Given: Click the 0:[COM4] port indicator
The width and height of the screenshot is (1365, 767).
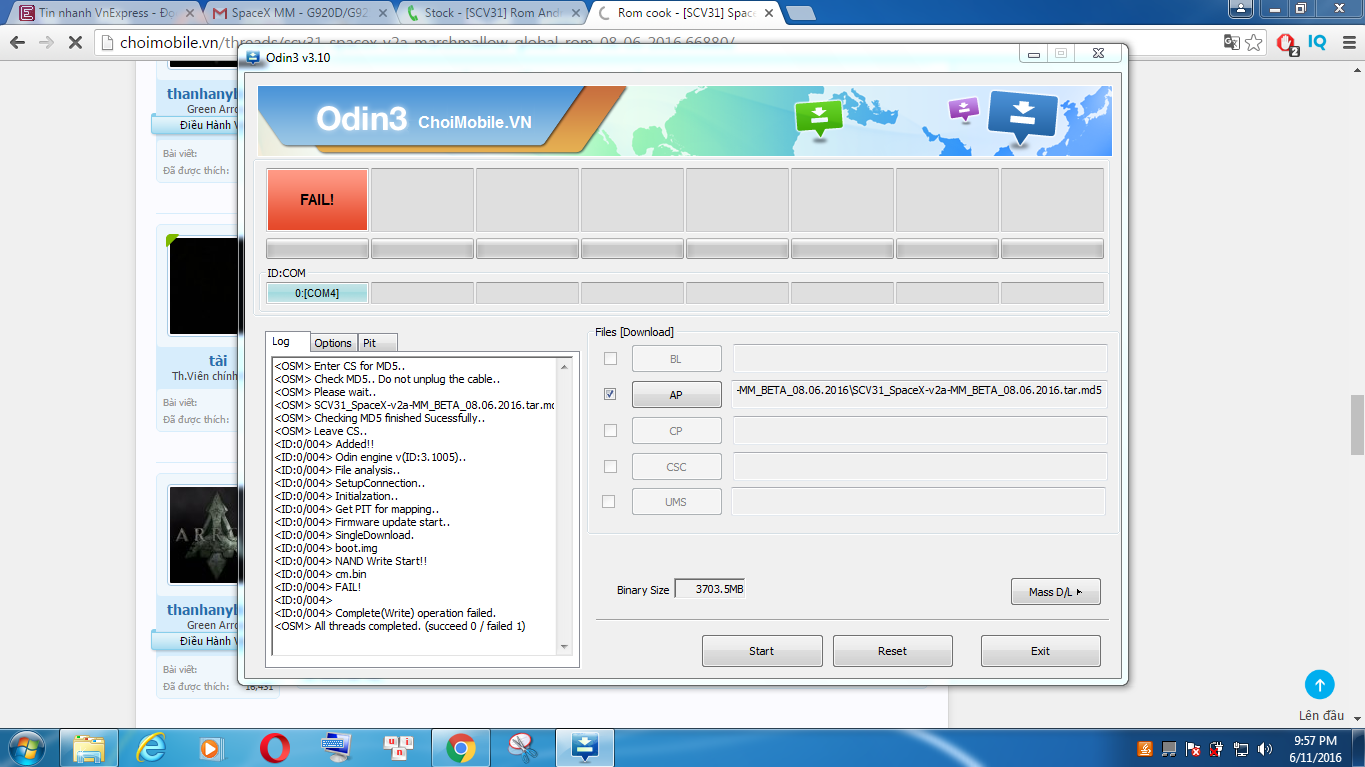Looking at the screenshot, I should (x=317, y=293).
